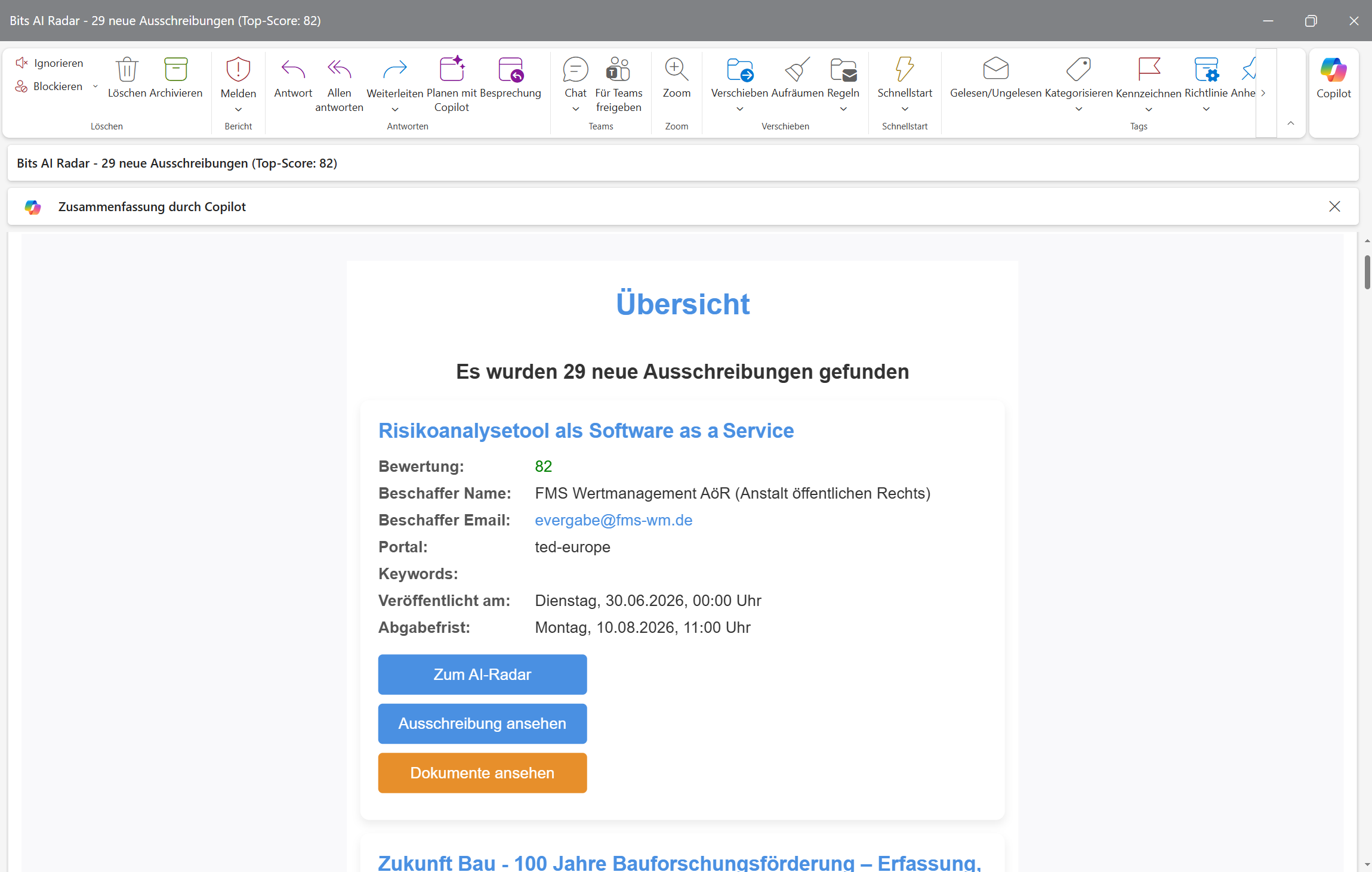Image resolution: width=1372 pixels, height=872 pixels.
Task: Click the evergabe@fms-wm.de email link
Action: [613, 520]
